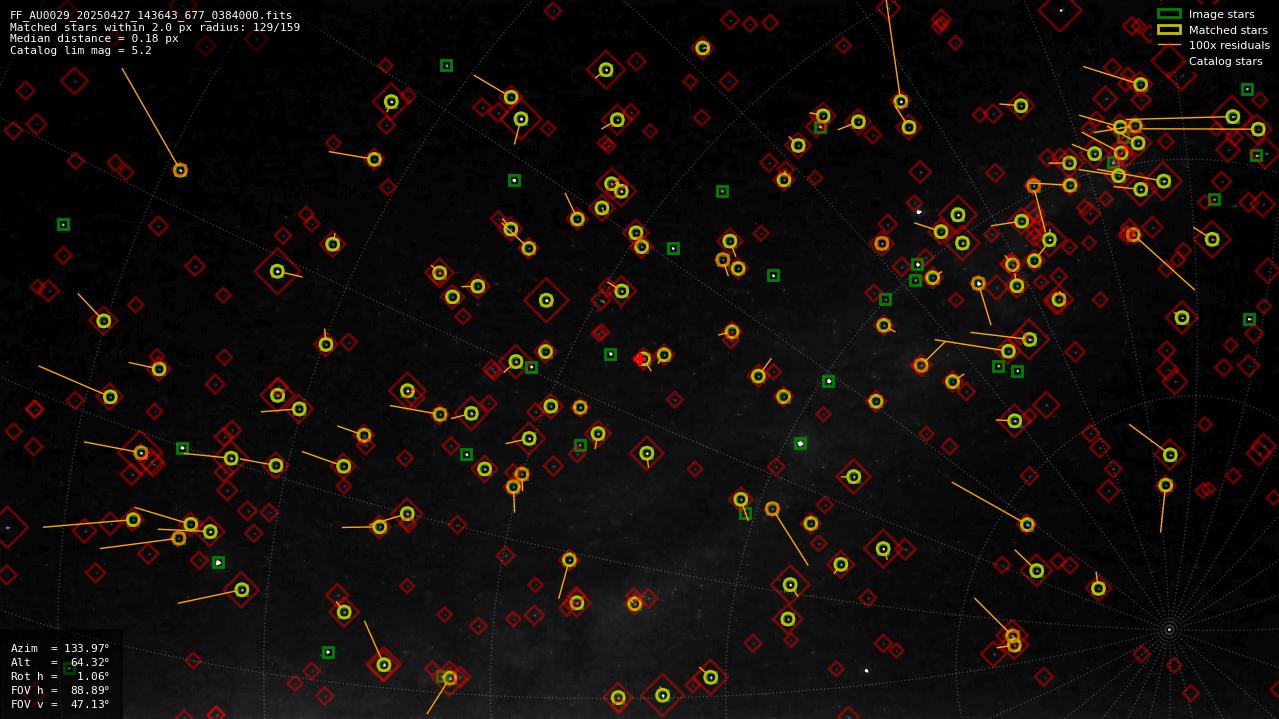This screenshot has width=1279, height=719.
Task: Click the FOV v = 47.13° readout
Action: (60, 704)
